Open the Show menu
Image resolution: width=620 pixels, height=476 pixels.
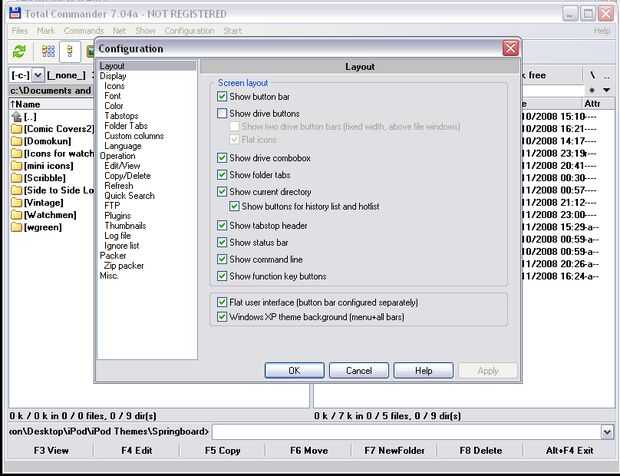click(146, 30)
